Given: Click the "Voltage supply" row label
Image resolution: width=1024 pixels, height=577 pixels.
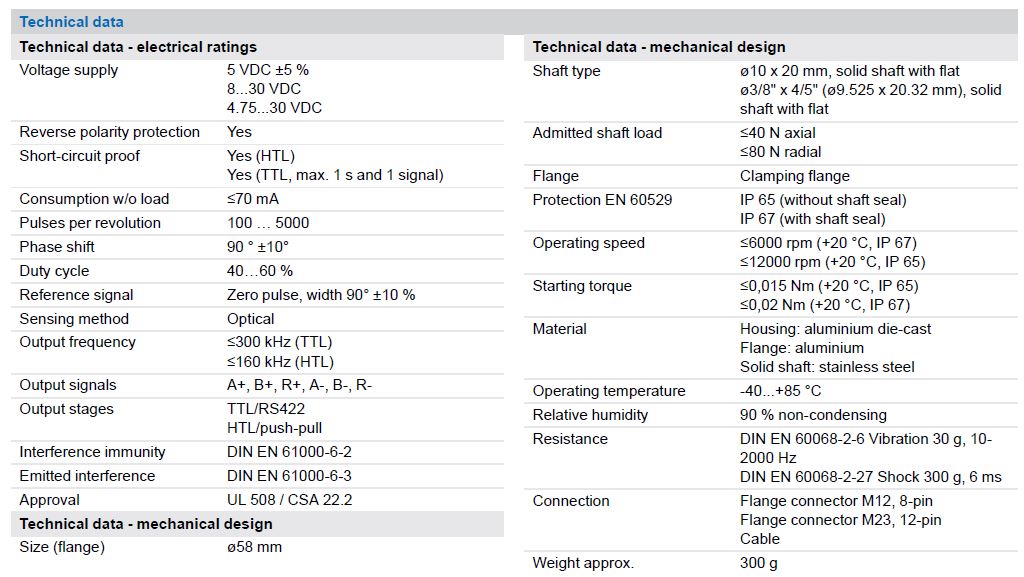Looking at the screenshot, I should (x=69, y=70).
